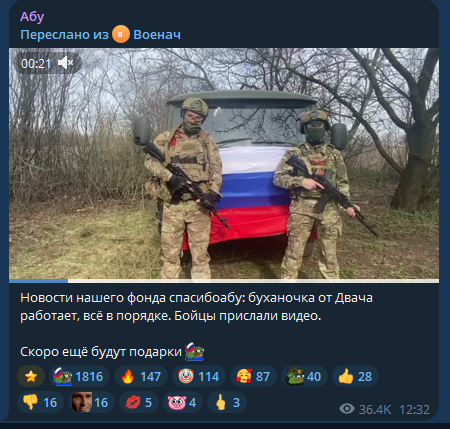Add the thumbs down reaction with 16

point(40,402)
